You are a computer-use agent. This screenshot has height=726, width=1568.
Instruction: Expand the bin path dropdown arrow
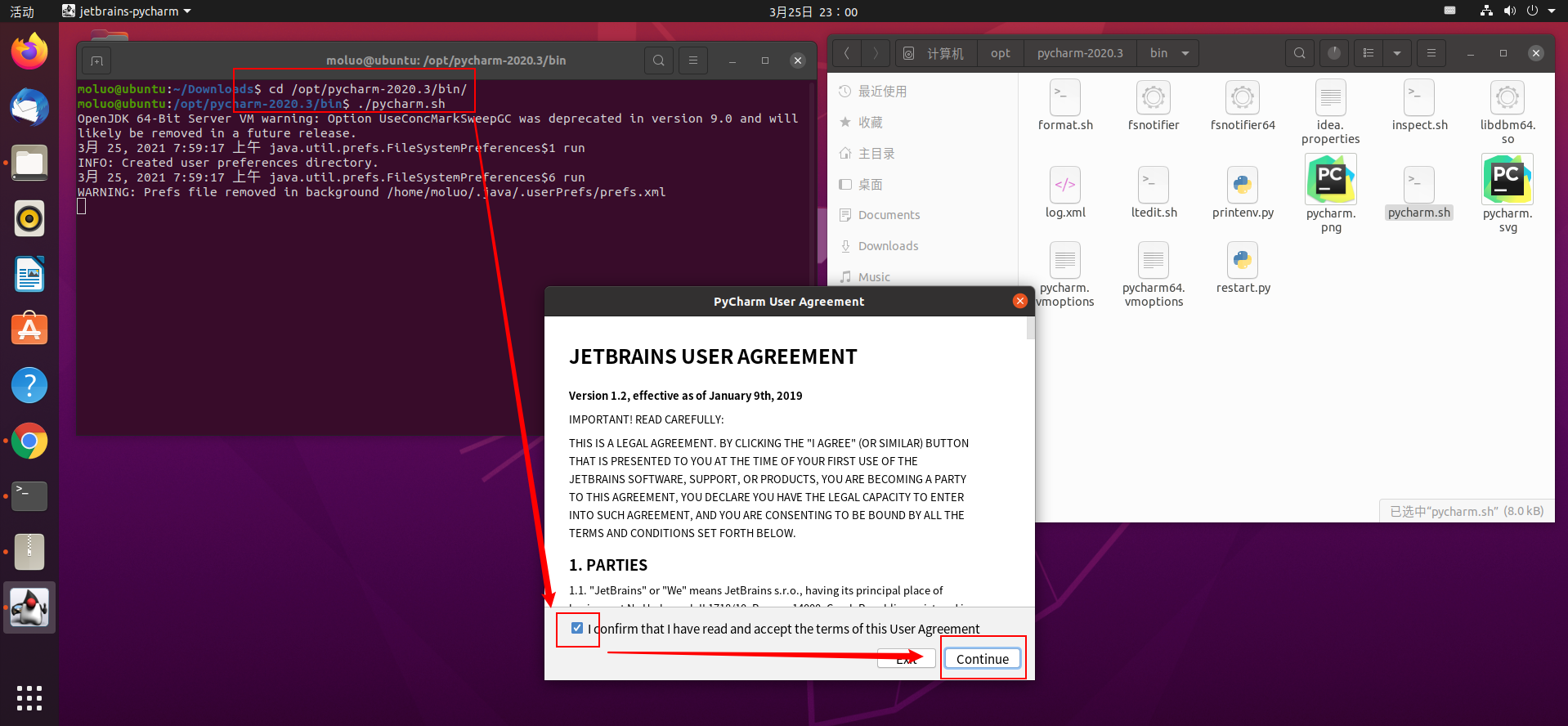click(x=1185, y=53)
